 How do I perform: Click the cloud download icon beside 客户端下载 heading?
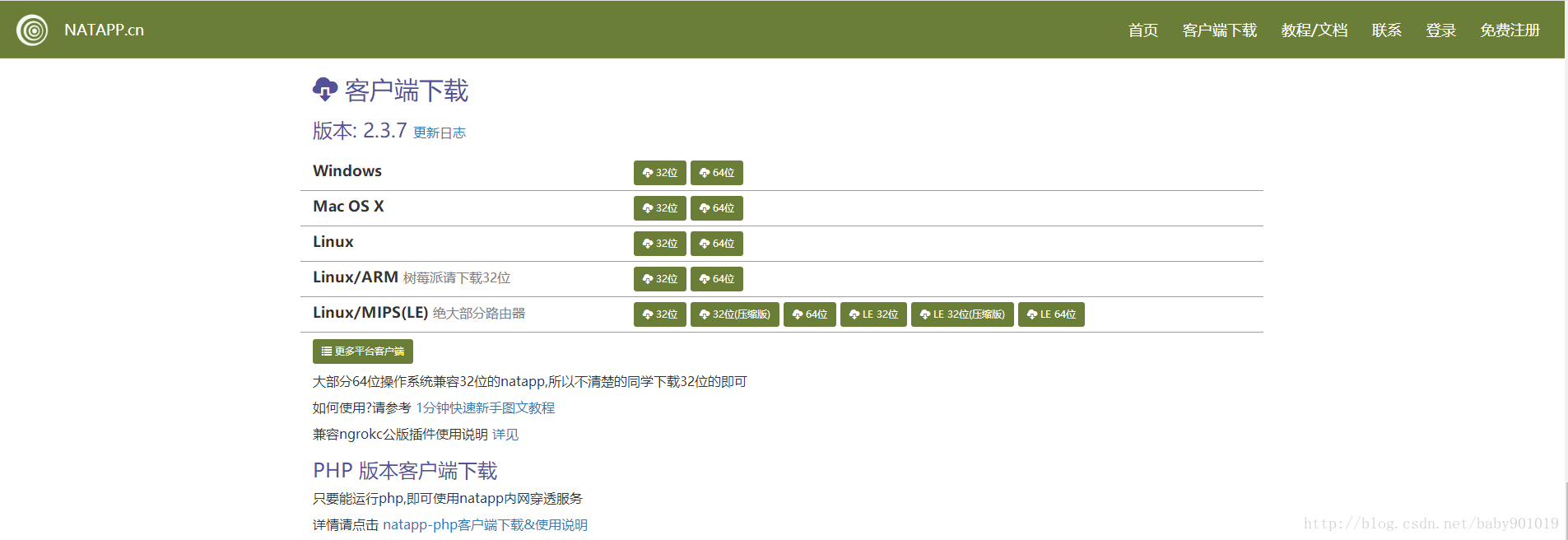point(325,89)
